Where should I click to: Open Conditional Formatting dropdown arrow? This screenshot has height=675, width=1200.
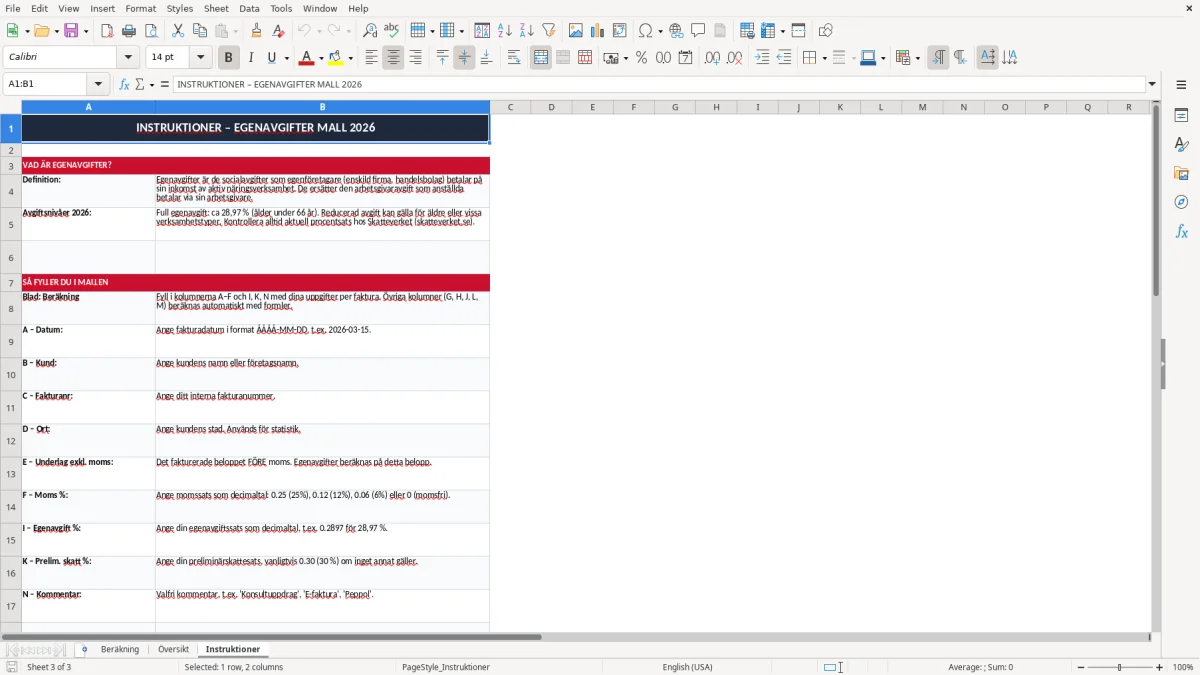(917, 58)
